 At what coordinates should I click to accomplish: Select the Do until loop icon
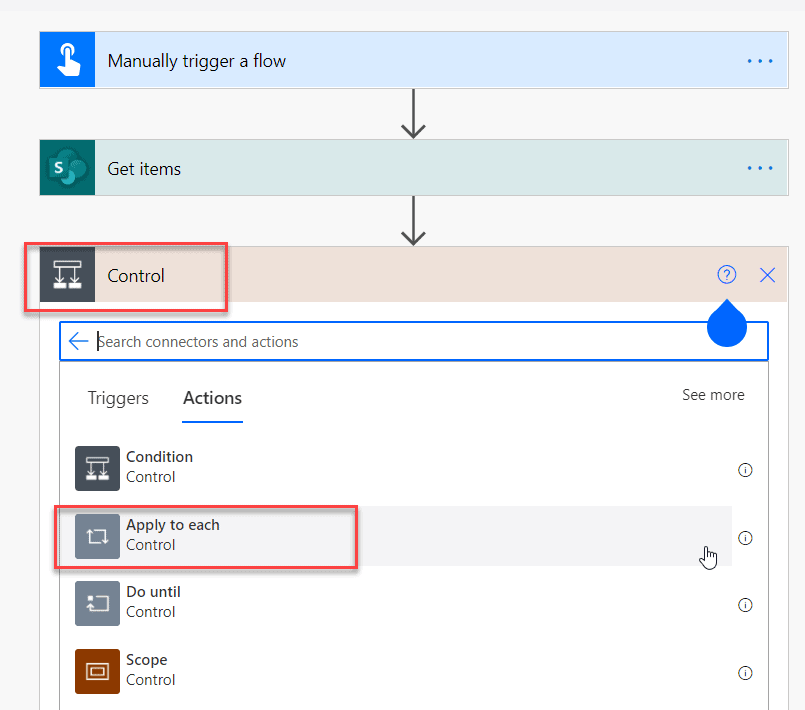[97, 603]
